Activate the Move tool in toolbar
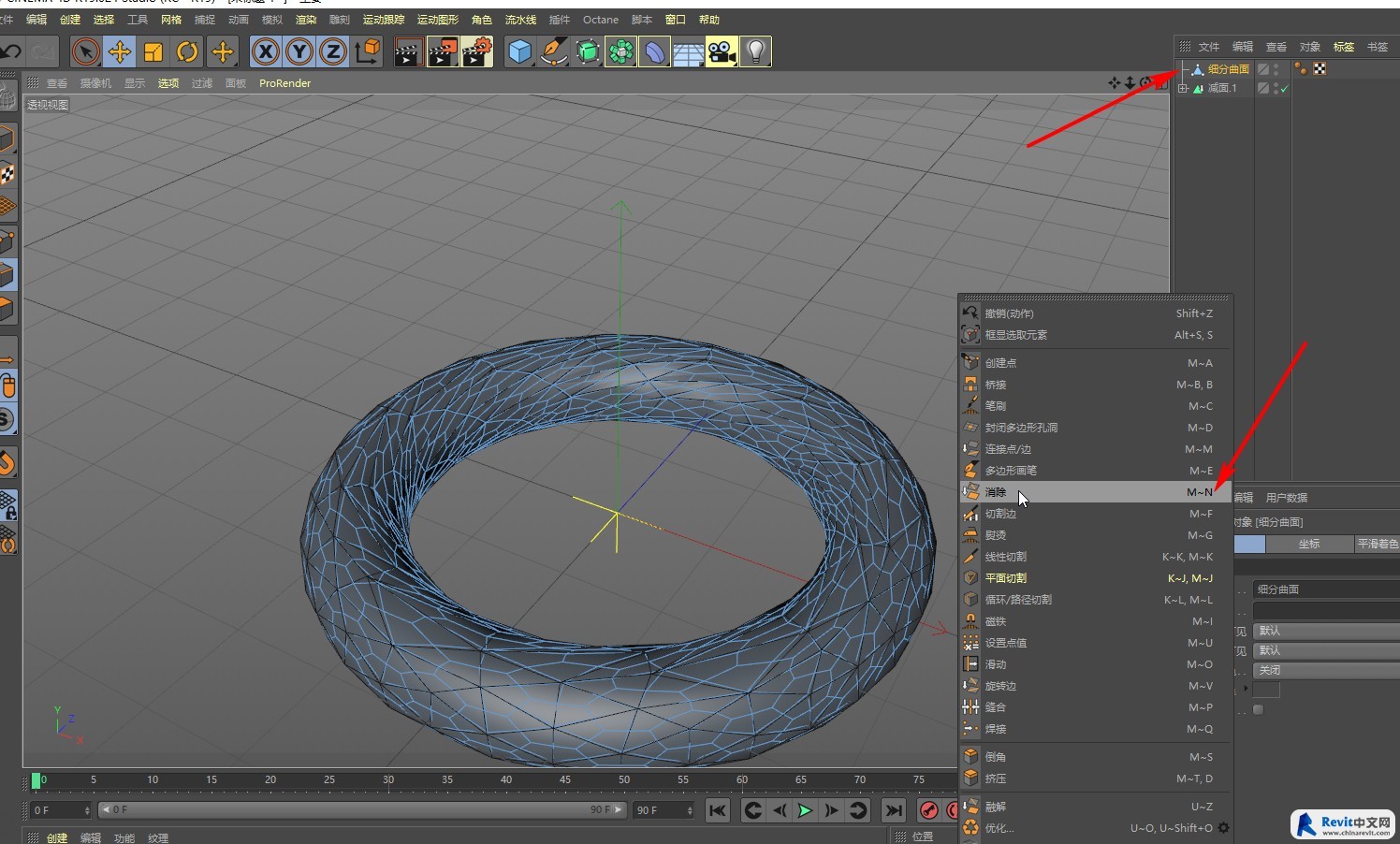1400x844 pixels. point(120,52)
